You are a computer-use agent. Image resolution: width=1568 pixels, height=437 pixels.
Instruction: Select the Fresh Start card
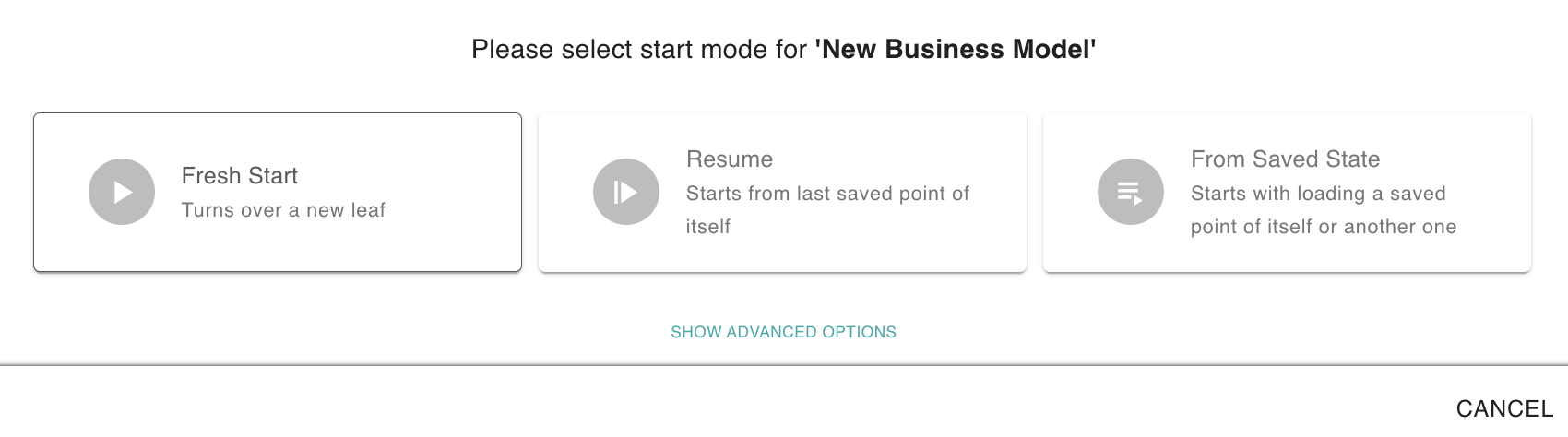coord(278,192)
